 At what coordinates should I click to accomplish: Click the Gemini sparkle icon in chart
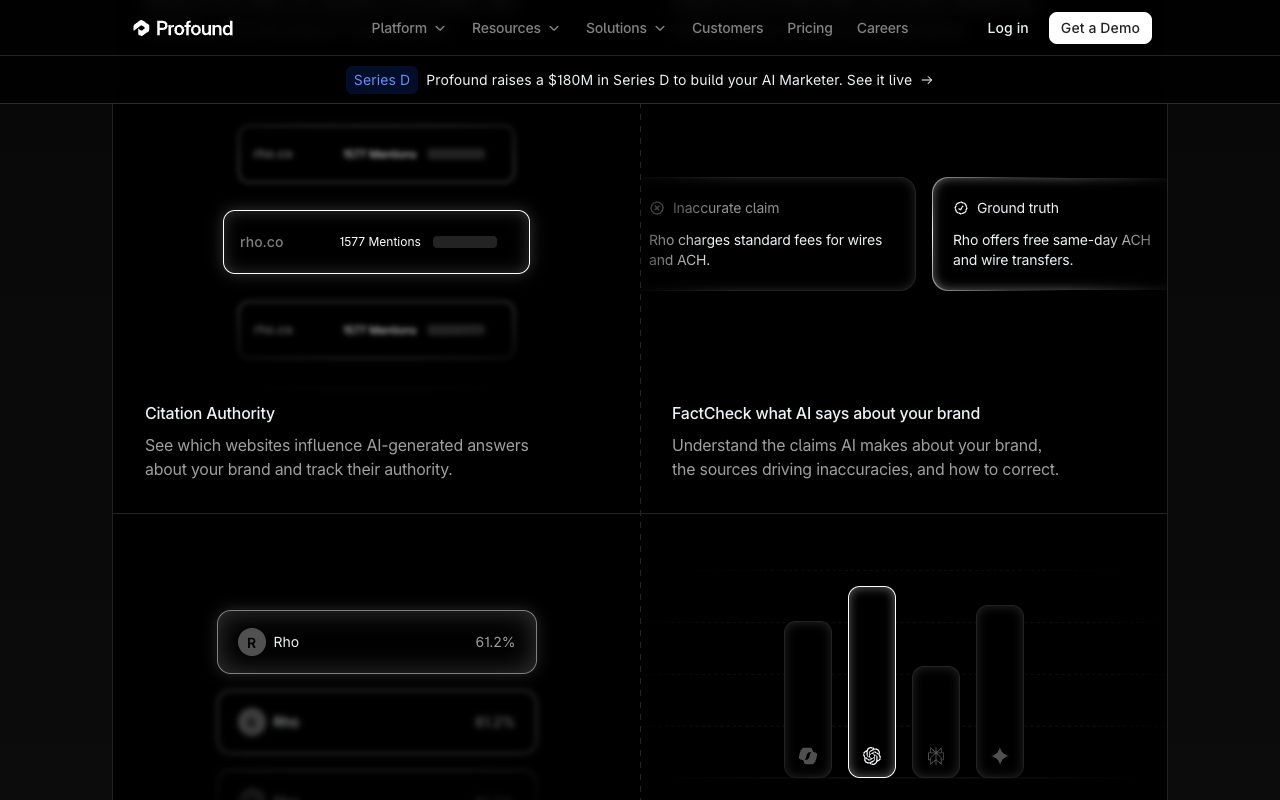click(1000, 756)
